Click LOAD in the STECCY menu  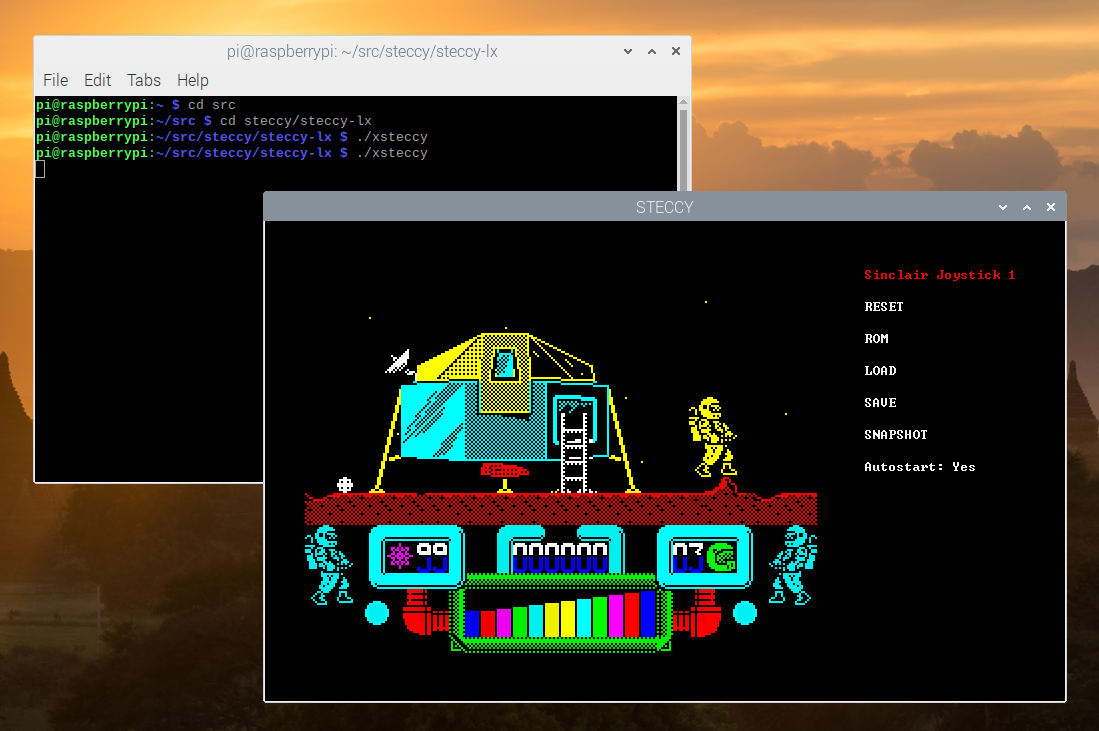pyautogui.click(x=880, y=371)
